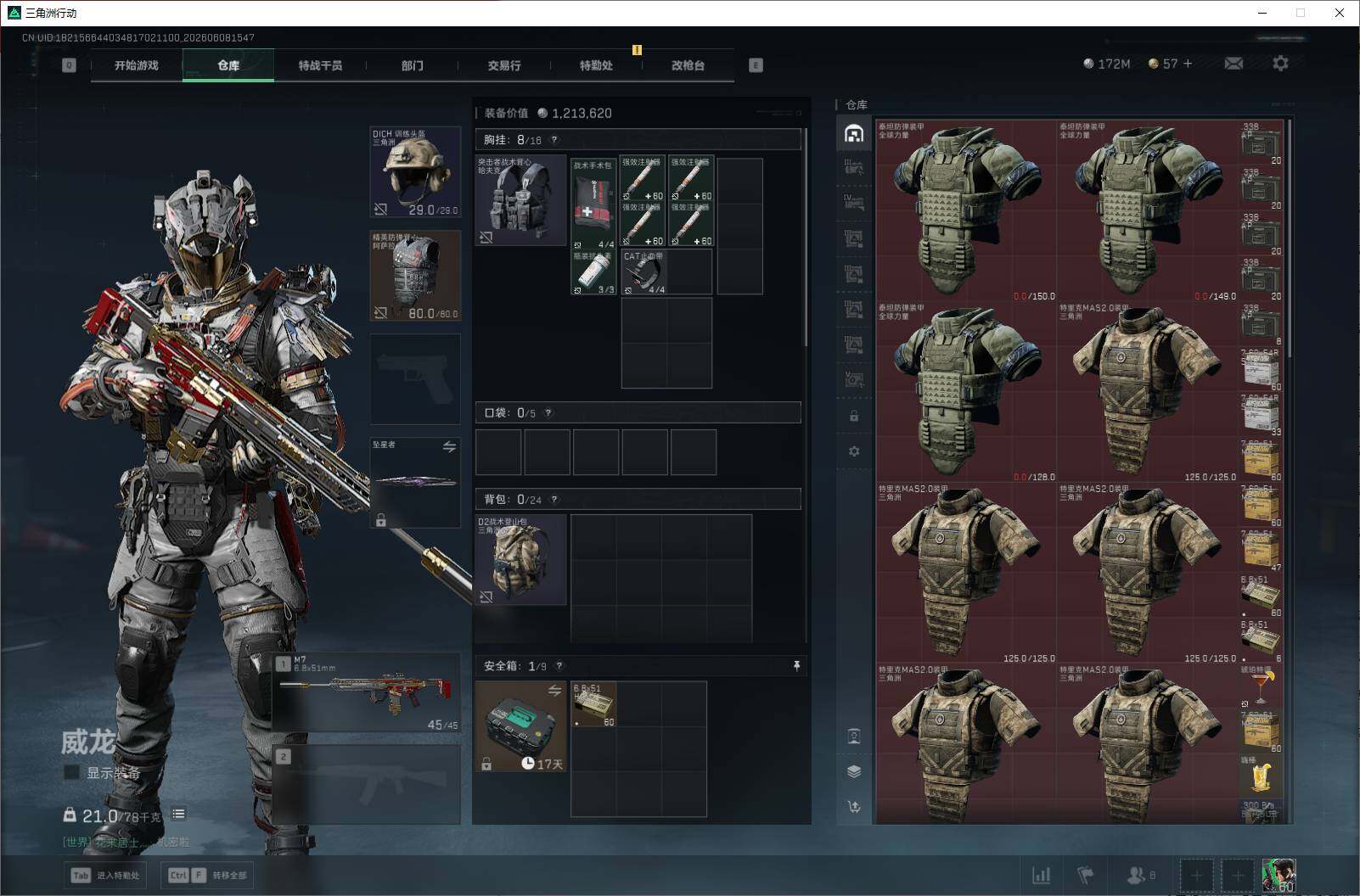
Task: Select the 战术手术包 item
Action: [593, 204]
